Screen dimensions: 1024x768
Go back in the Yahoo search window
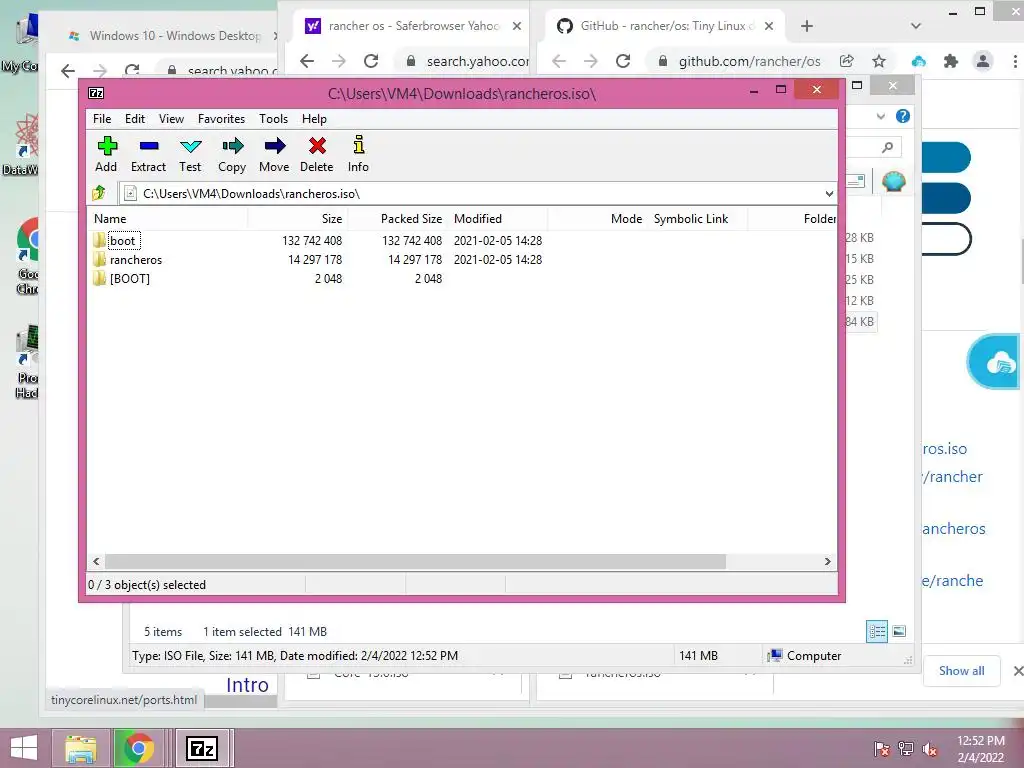tap(307, 61)
